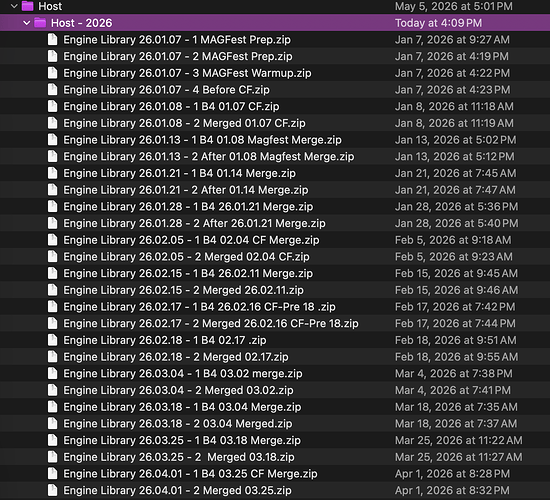Click the date Jan 7, 2026 at 4:23 PM
This screenshot has height=500, width=550.
tap(452, 89)
